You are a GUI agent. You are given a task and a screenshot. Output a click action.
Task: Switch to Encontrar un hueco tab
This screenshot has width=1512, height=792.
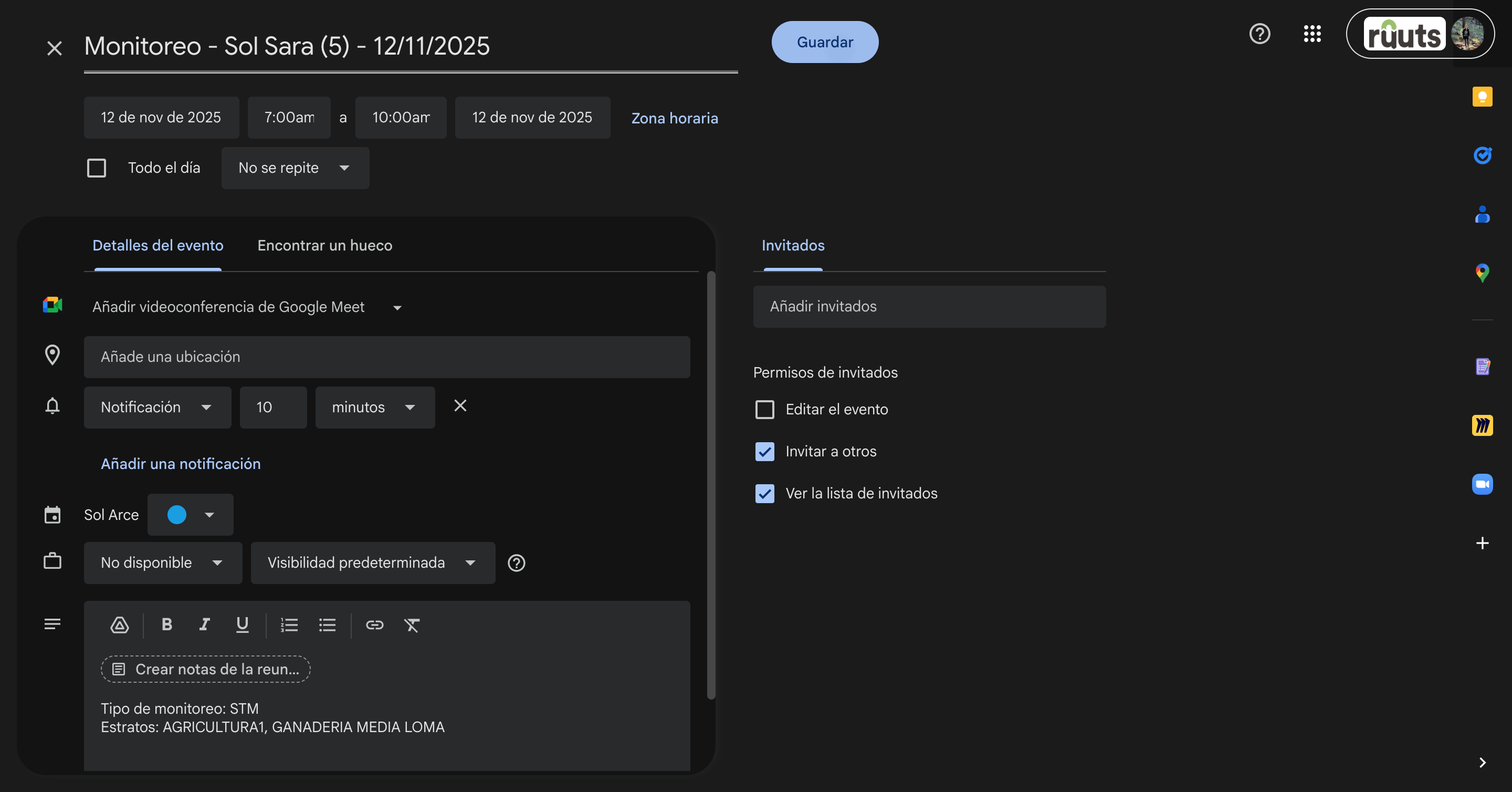coord(324,245)
